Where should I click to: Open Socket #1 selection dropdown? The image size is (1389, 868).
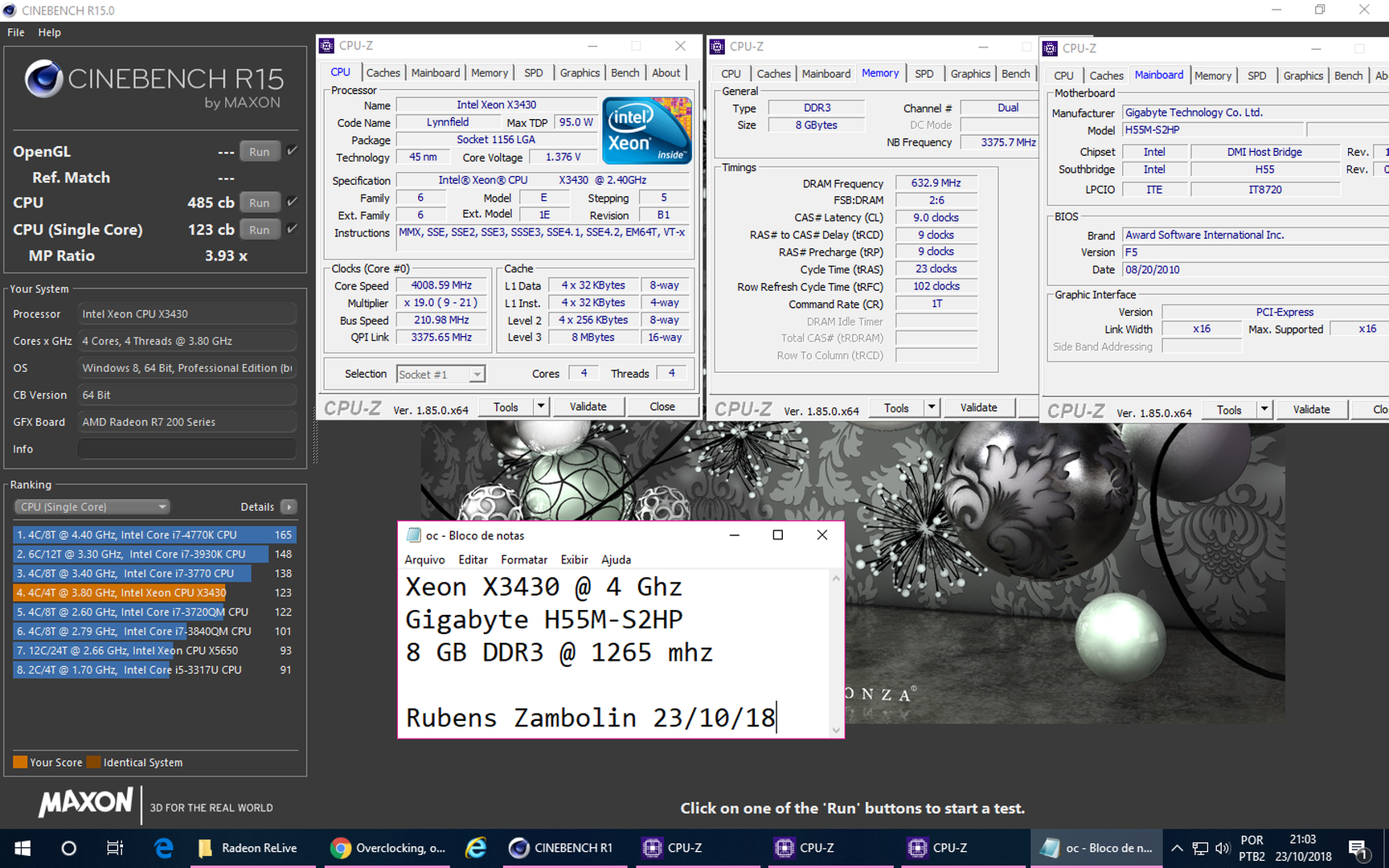(x=440, y=375)
